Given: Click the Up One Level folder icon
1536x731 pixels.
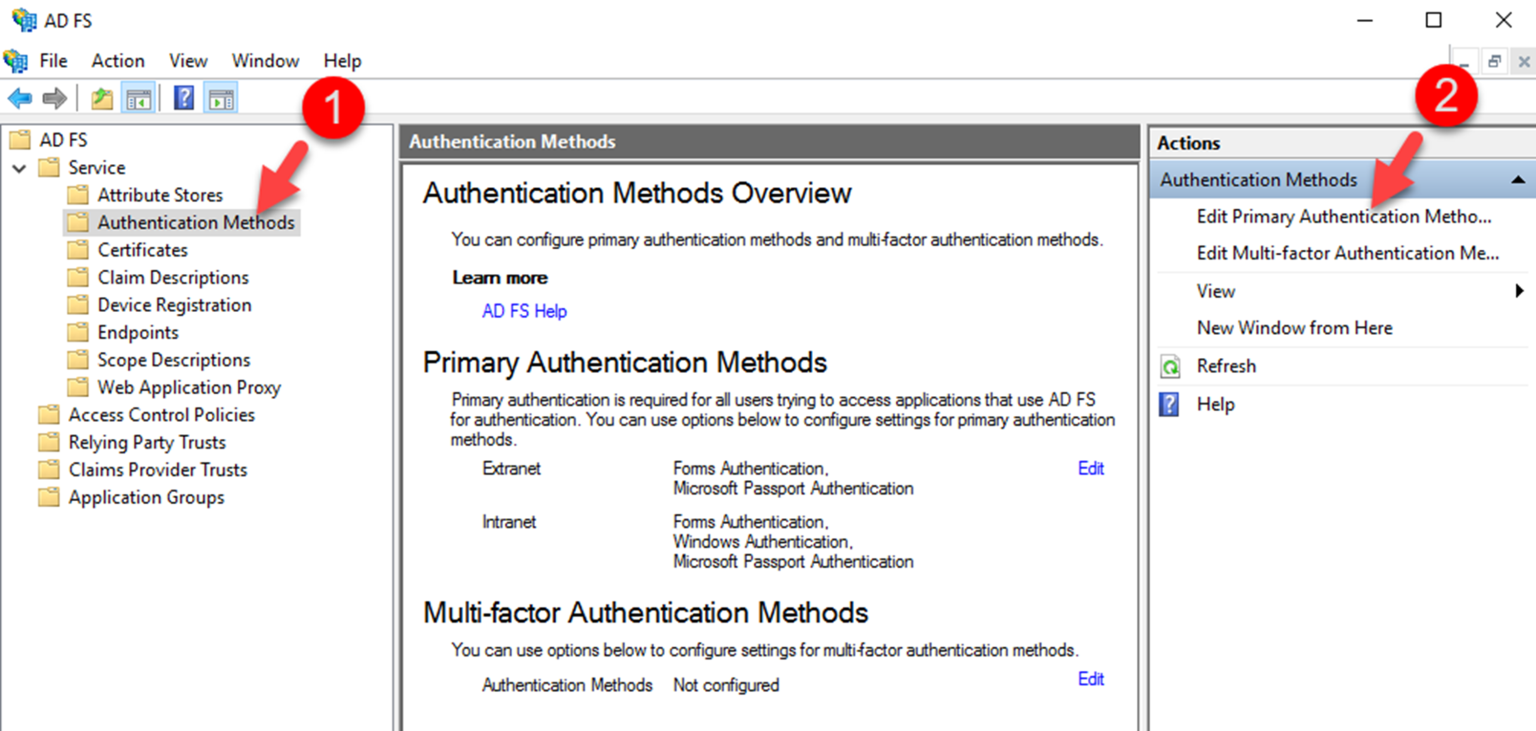Looking at the screenshot, I should coord(100,97).
